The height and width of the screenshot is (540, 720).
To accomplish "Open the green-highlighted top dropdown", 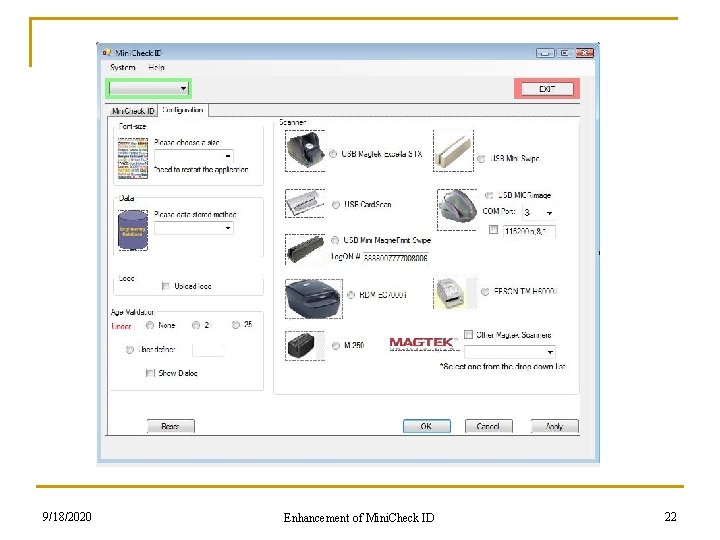I will click(x=149, y=88).
